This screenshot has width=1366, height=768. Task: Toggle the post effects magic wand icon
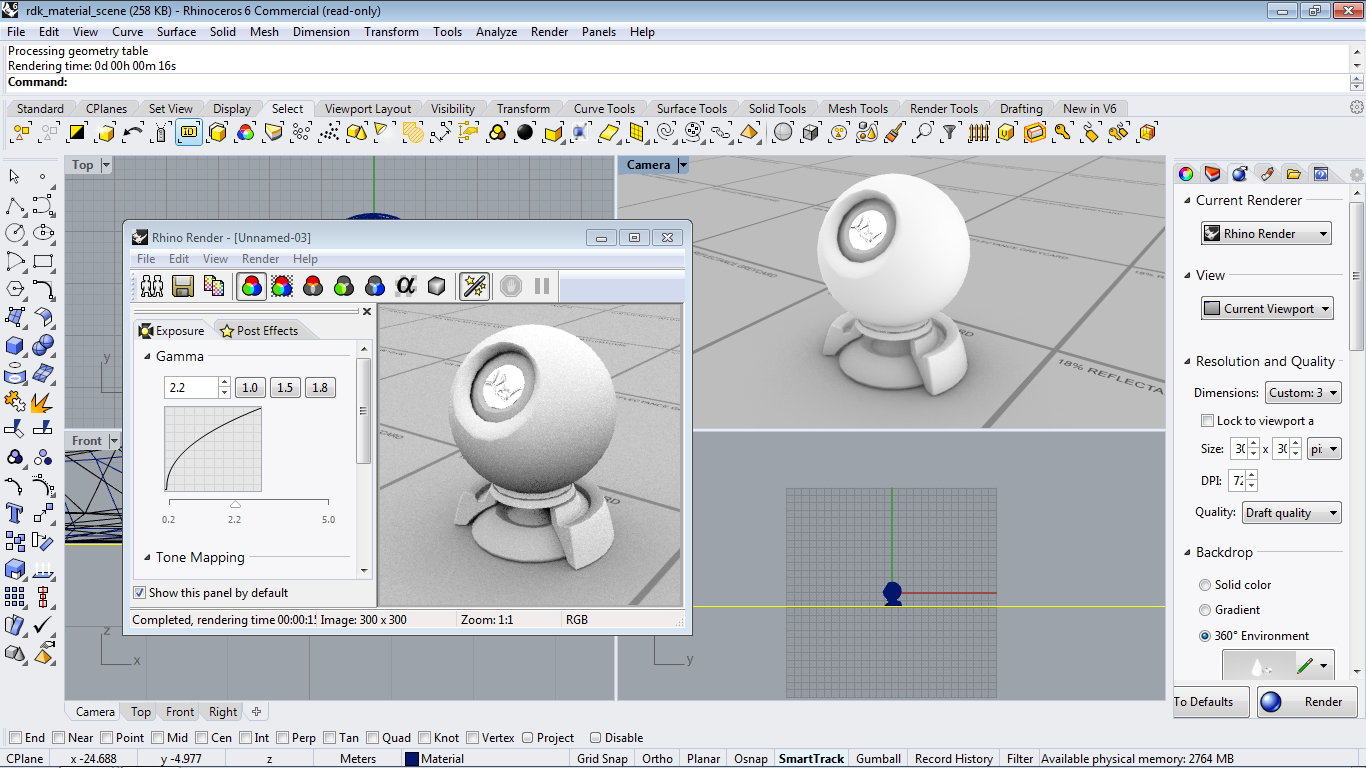click(473, 287)
